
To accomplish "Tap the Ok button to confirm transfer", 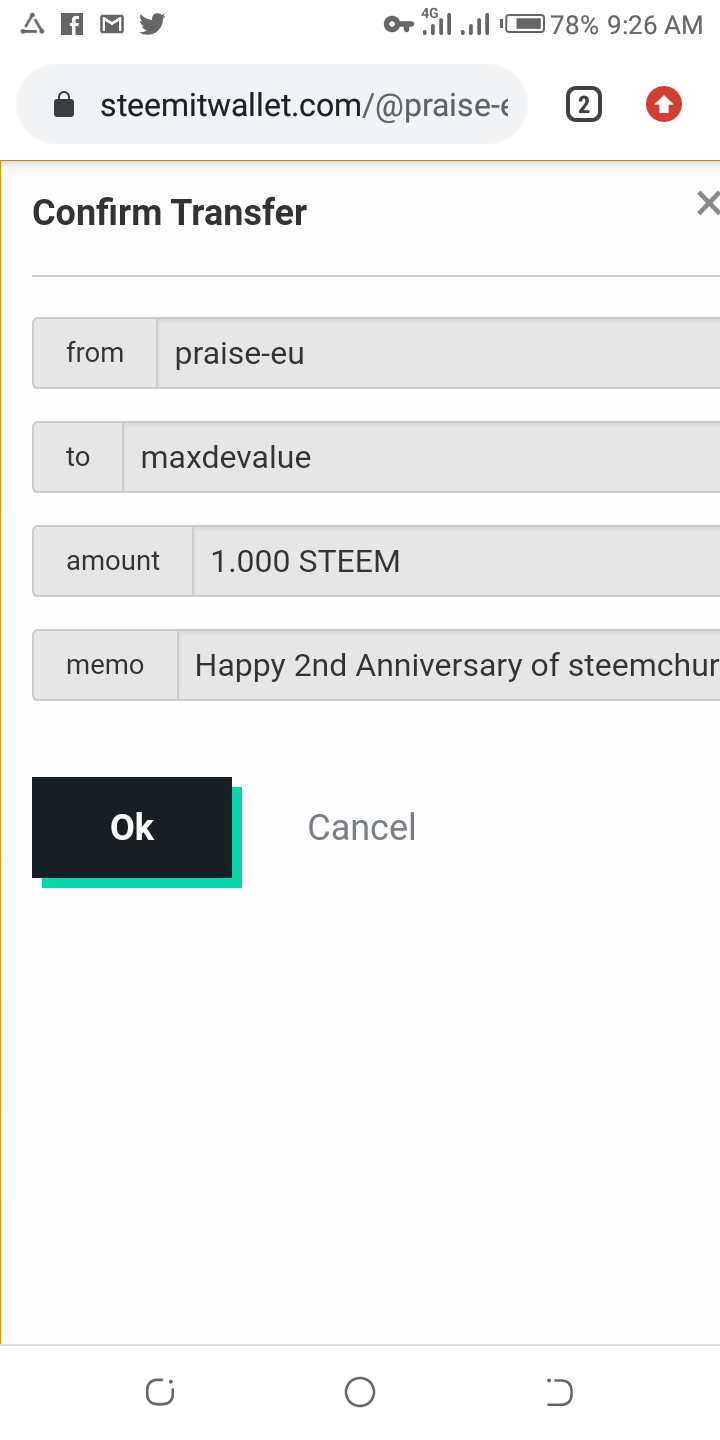I will click(132, 827).
